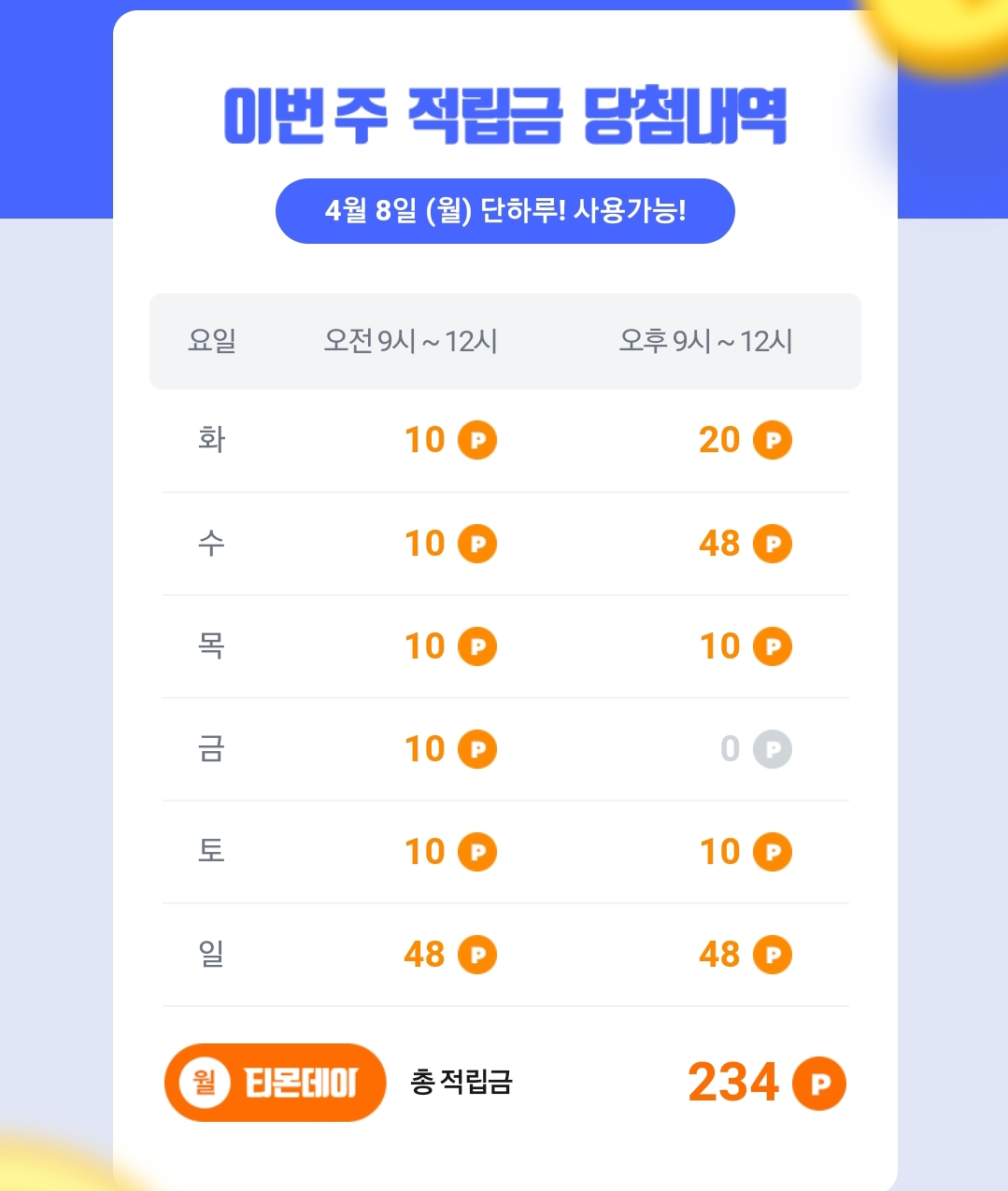Click the Sunday morning 48-point coin icon
1008x1191 pixels.
click(477, 955)
